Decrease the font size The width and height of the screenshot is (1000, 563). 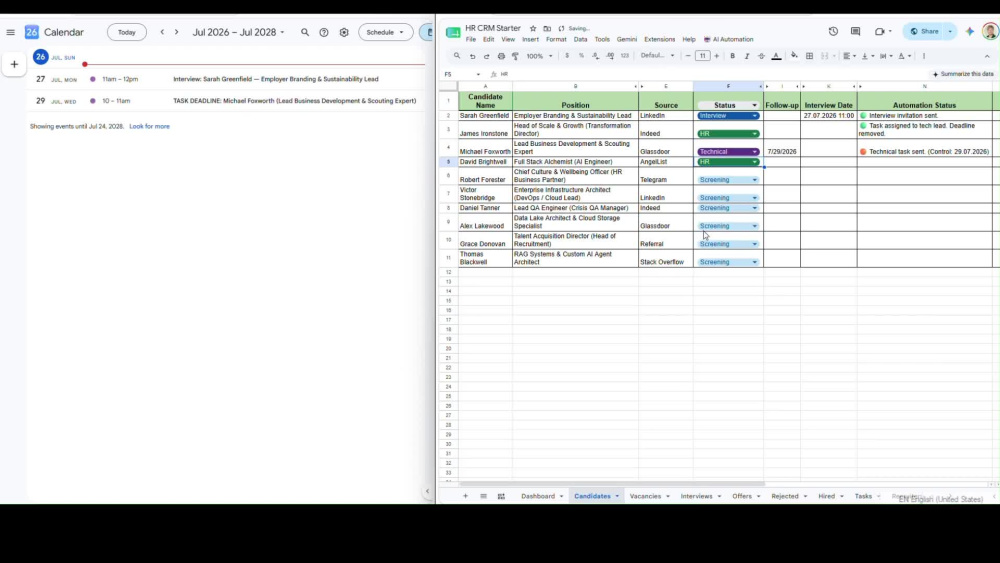688,56
